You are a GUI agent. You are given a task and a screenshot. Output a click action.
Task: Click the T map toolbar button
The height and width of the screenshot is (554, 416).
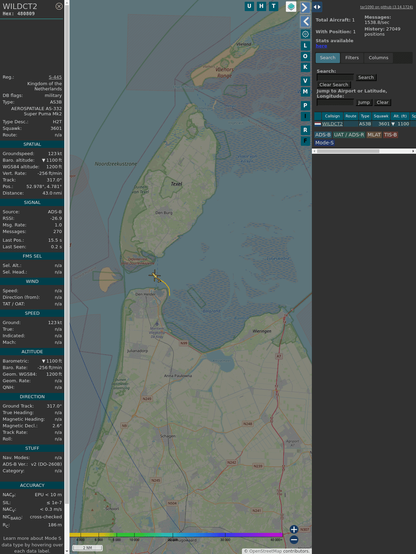[x=273, y=6]
